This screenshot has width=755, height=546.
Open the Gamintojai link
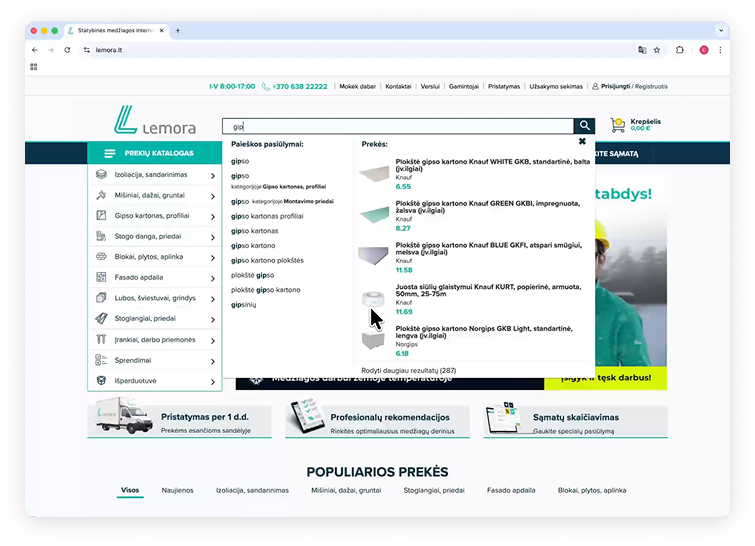[464, 87]
